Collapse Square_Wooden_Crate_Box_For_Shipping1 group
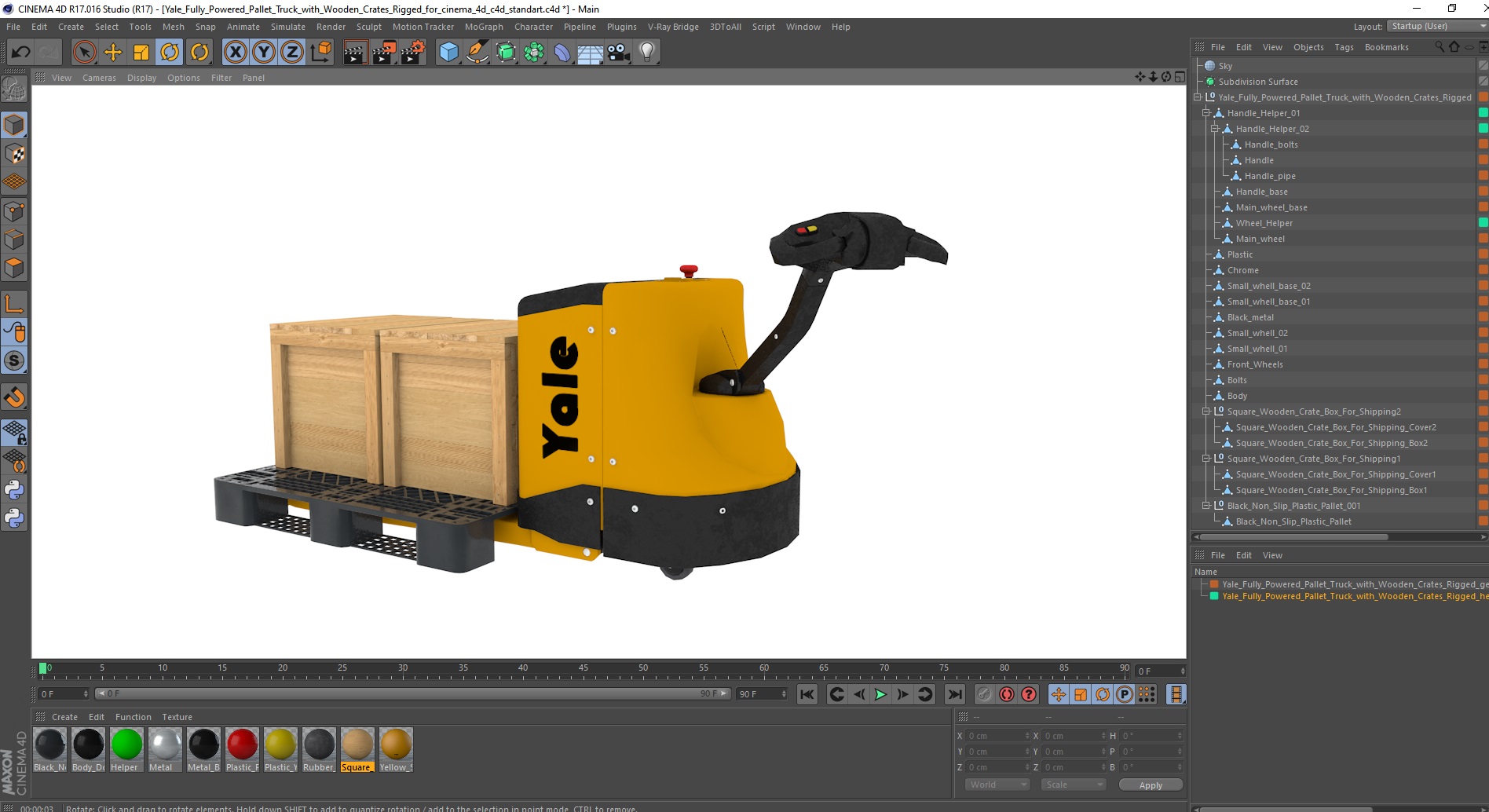This screenshot has width=1489, height=812. pyautogui.click(x=1206, y=459)
